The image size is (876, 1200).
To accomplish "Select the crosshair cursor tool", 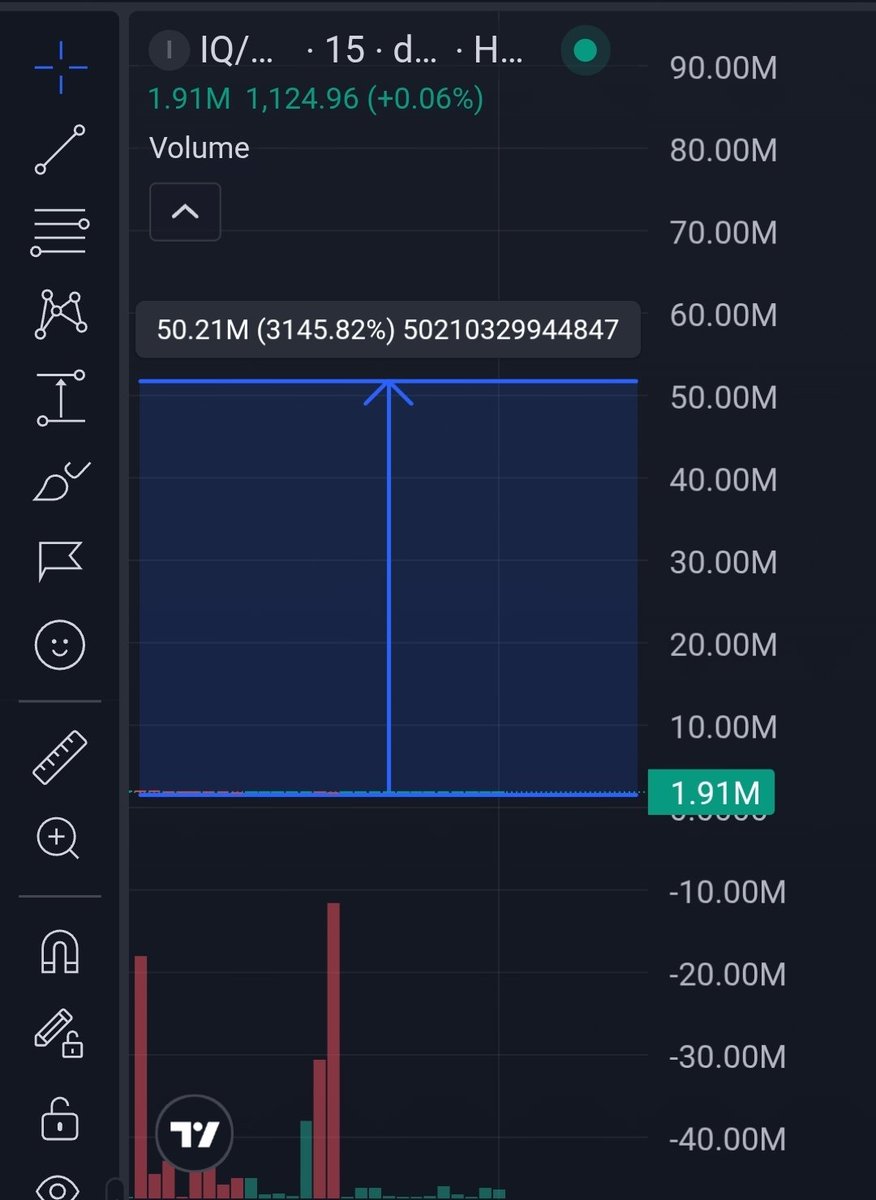I will (x=61, y=67).
